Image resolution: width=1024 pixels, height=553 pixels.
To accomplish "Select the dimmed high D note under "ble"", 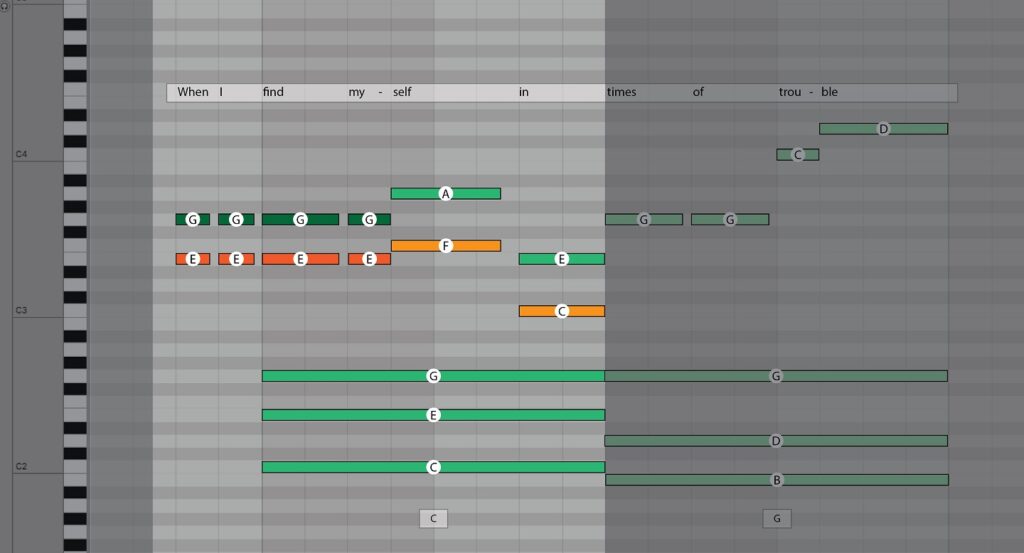I will [x=884, y=129].
